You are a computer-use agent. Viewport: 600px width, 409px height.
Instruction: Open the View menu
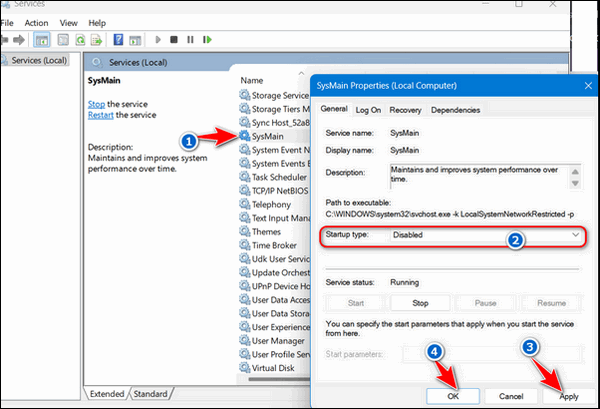coord(68,23)
